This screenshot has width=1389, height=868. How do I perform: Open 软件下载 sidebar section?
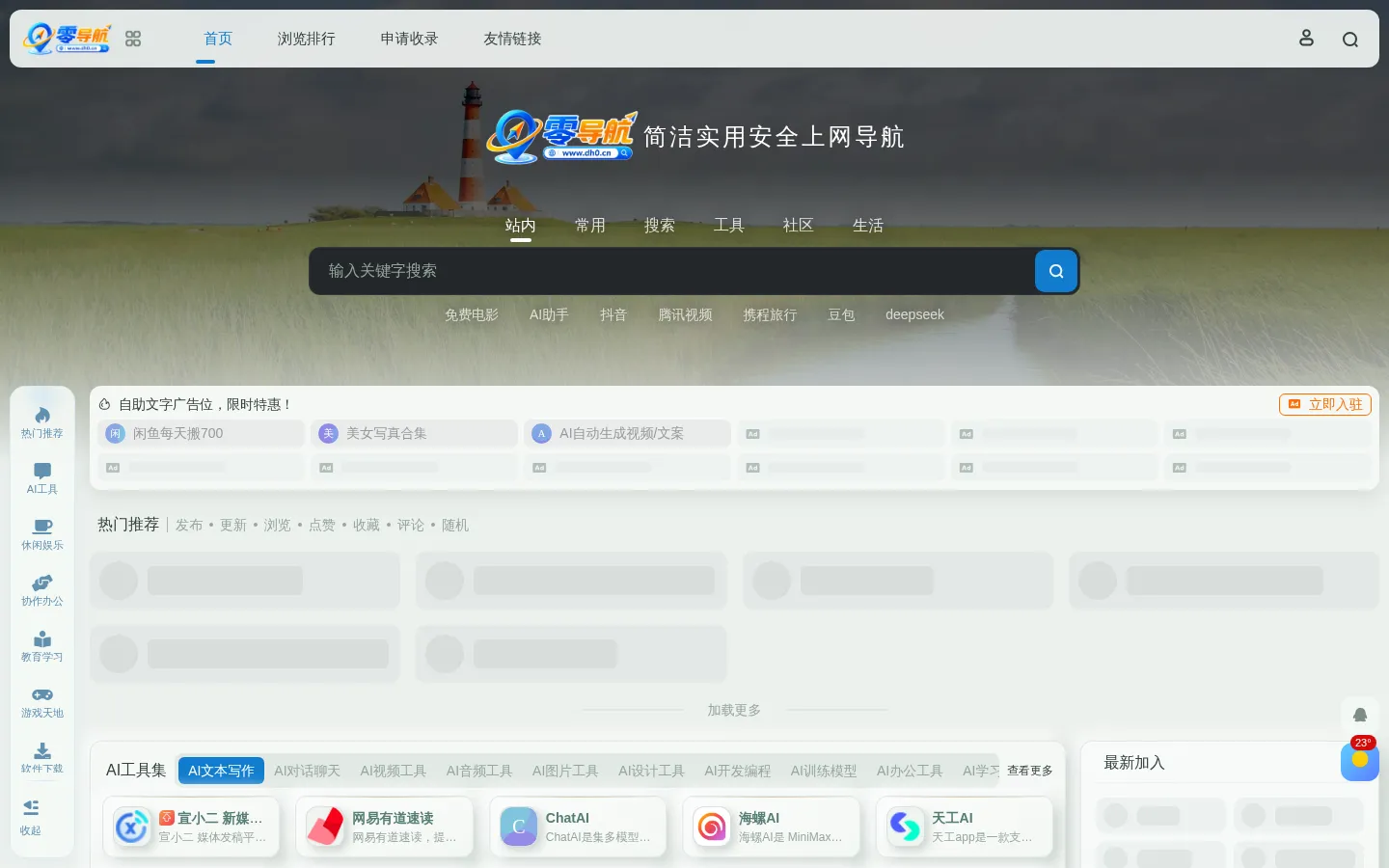click(42, 758)
